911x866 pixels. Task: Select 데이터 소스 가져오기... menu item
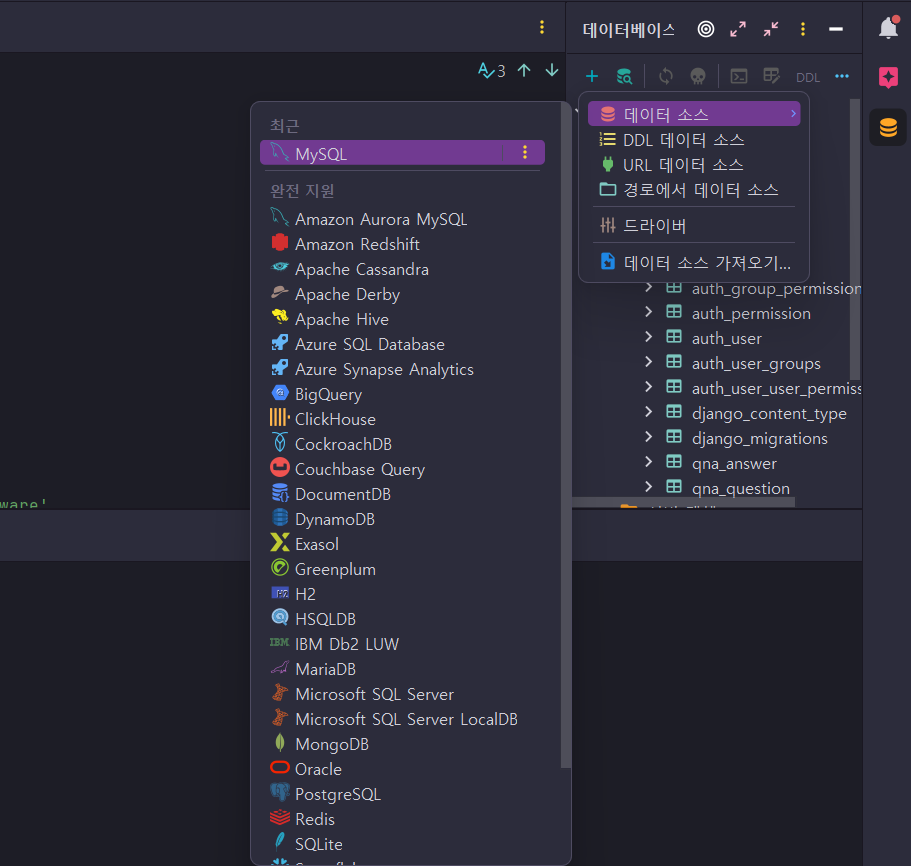[x=694, y=263]
